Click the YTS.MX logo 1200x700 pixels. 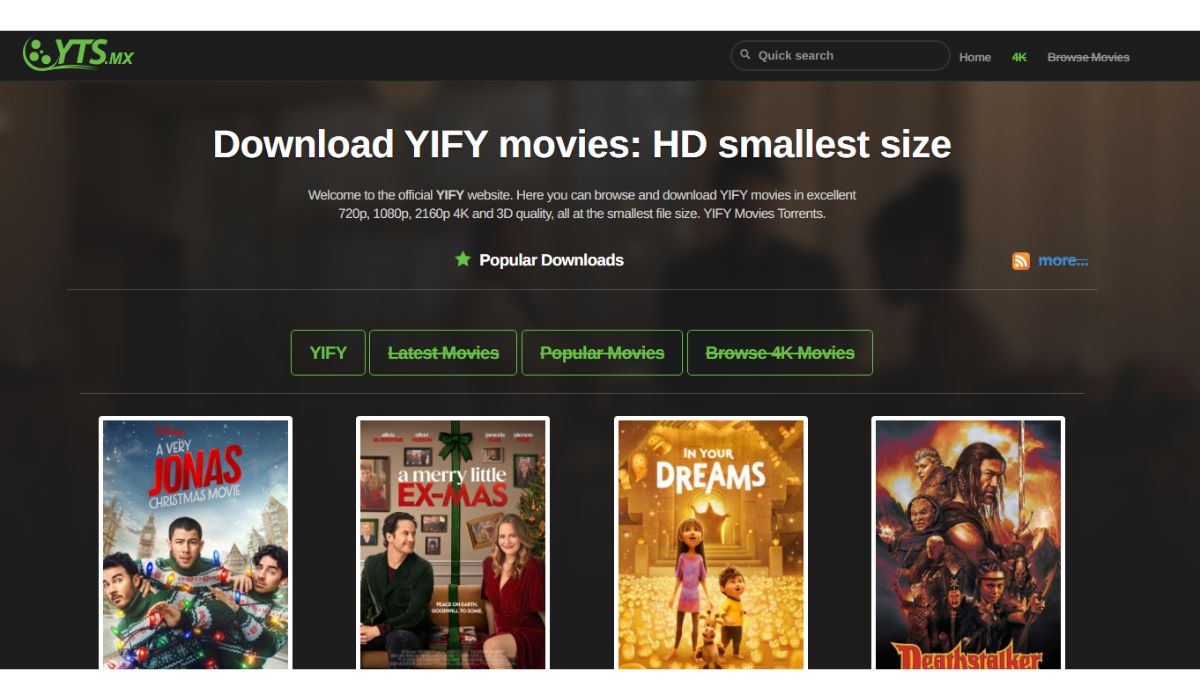(78, 54)
